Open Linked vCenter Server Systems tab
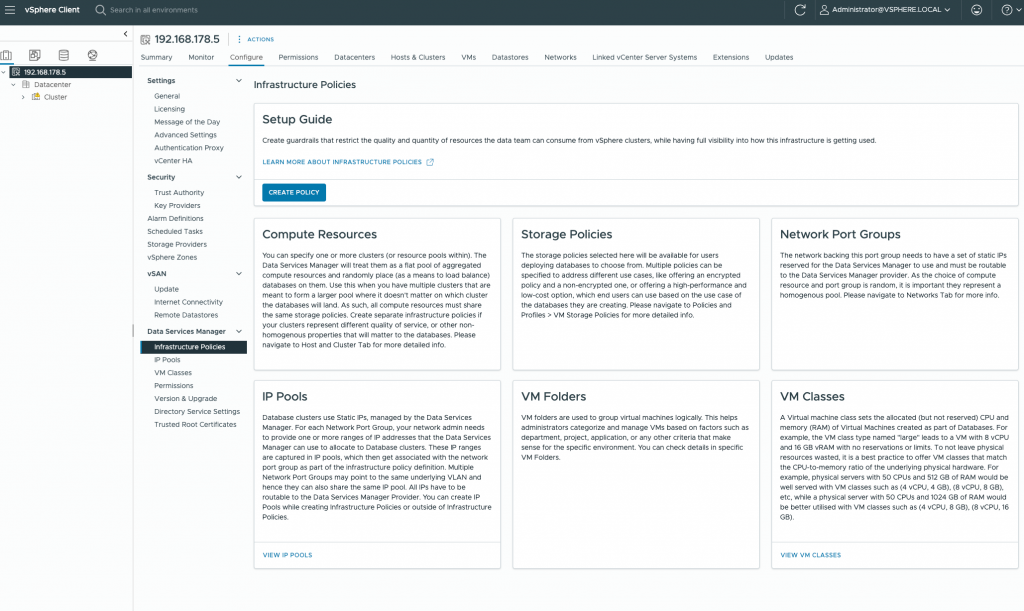1024x611 pixels. [645, 57]
